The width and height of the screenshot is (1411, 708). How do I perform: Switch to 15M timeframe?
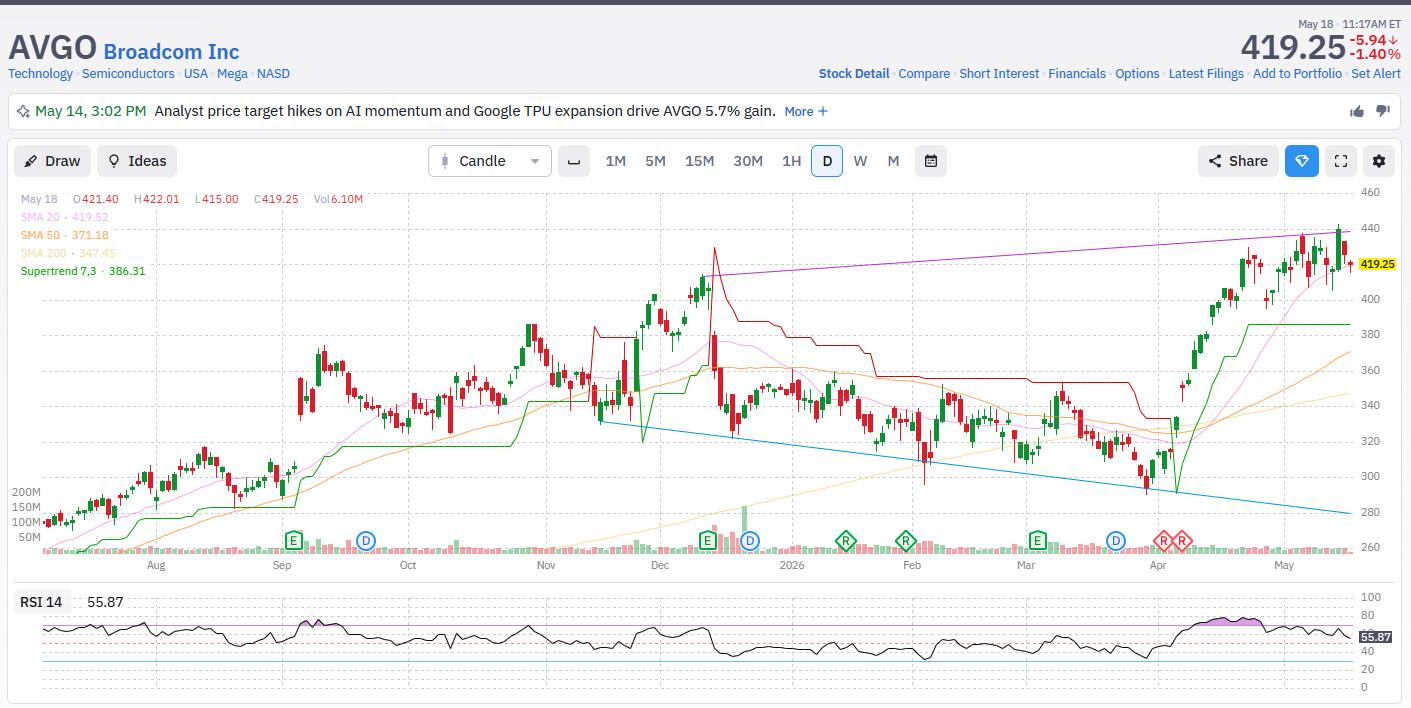coord(699,161)
